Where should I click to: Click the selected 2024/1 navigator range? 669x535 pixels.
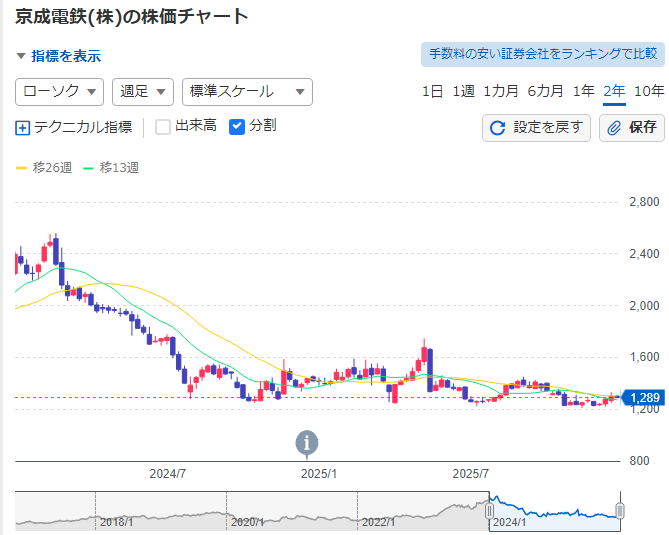pyautogui.click(x=555, y=511)
